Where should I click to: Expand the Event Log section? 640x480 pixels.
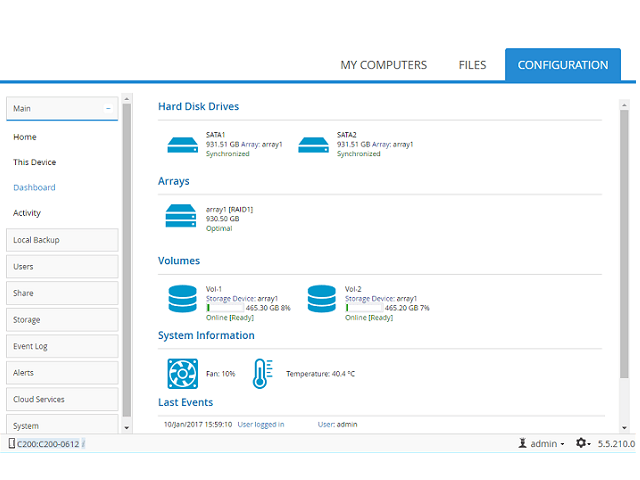[x=62, y=346]
